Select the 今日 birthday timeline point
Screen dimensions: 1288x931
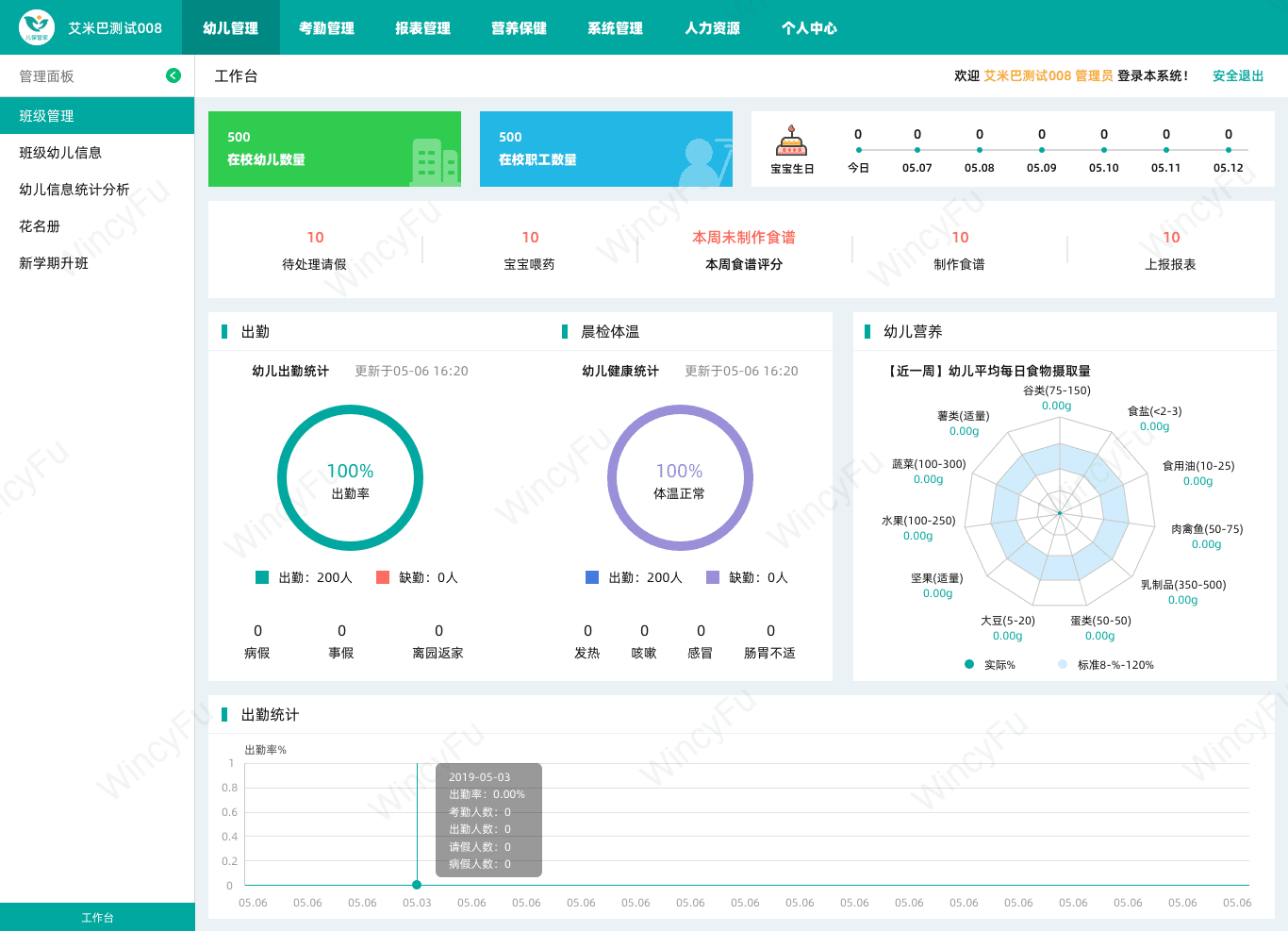click(858, 150)
